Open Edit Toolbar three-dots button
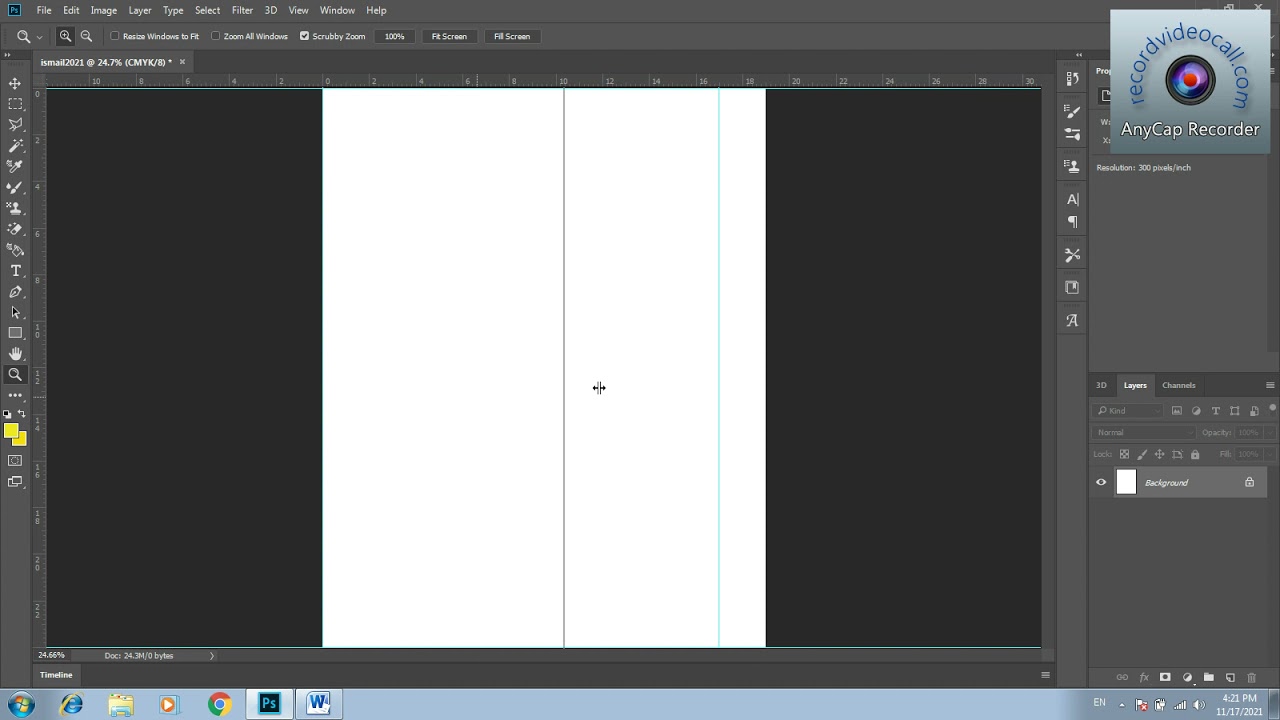 [x=15, y=395]
